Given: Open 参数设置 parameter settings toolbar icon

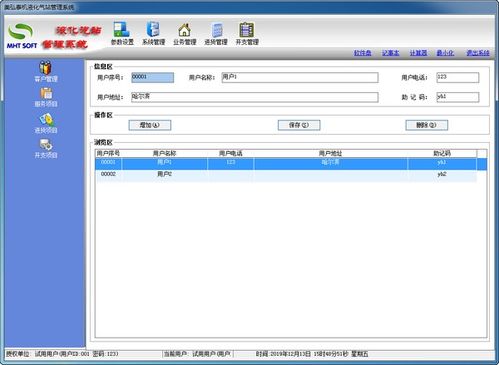Looking at the screenshot, I should pyautogui.click(x=122, y=33).
